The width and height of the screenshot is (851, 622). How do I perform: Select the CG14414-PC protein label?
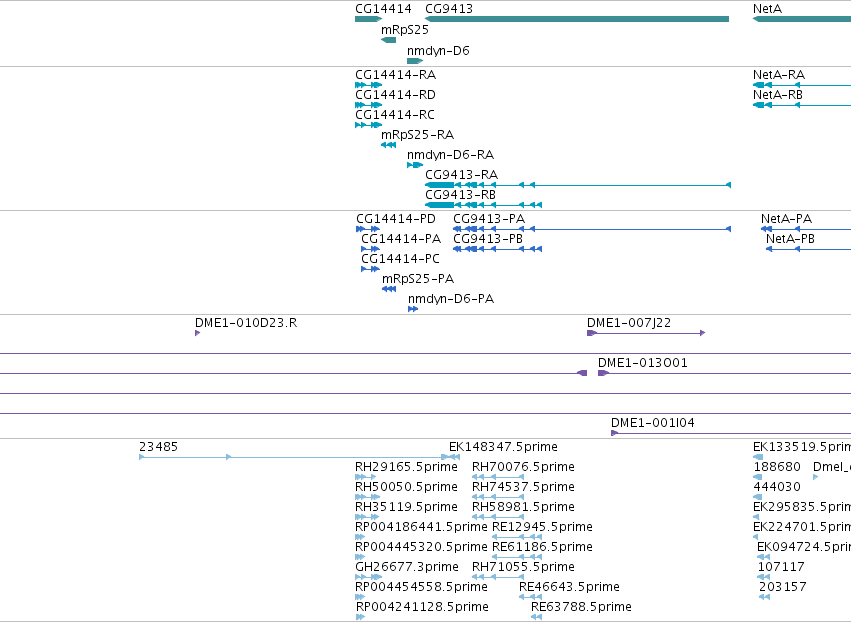(401, 259)
